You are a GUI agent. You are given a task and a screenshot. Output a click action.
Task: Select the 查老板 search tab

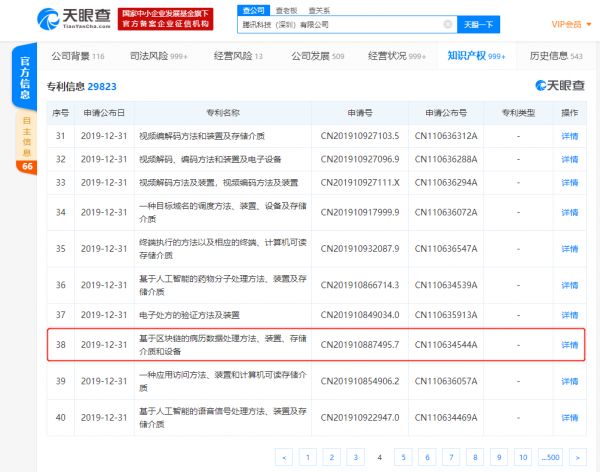click(x=287, y=8)
